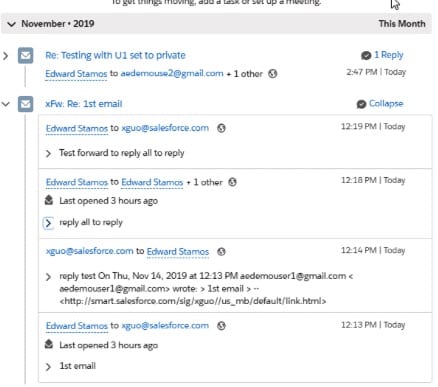Open Edward Stamos recipient on 12:18 PM email
This screenshot has height=387, width=438.
pos(152,182)
